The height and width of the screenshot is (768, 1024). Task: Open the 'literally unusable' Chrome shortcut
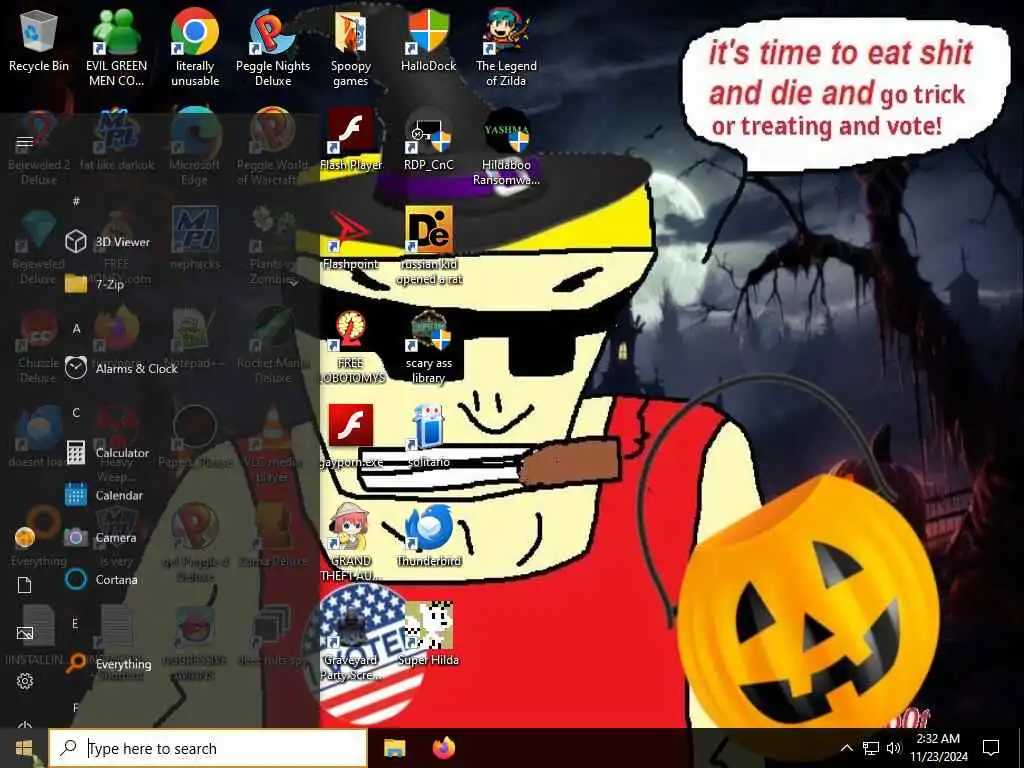coord(195,48)
